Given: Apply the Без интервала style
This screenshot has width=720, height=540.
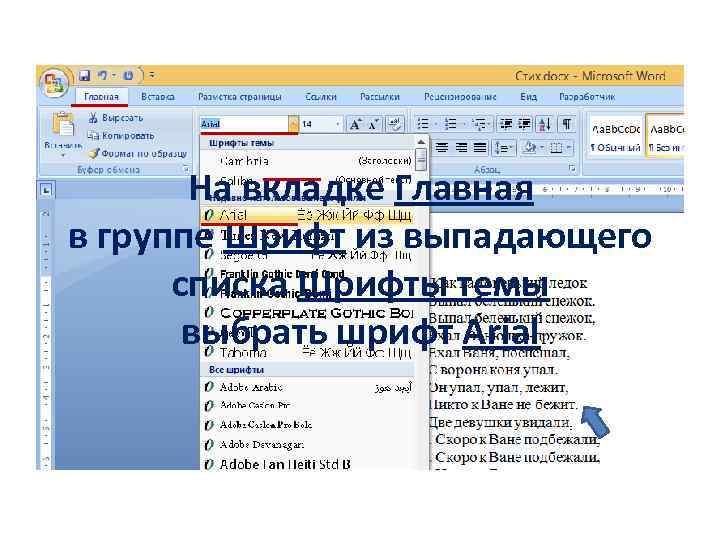Looking at the screenshot, I should 665,137.
